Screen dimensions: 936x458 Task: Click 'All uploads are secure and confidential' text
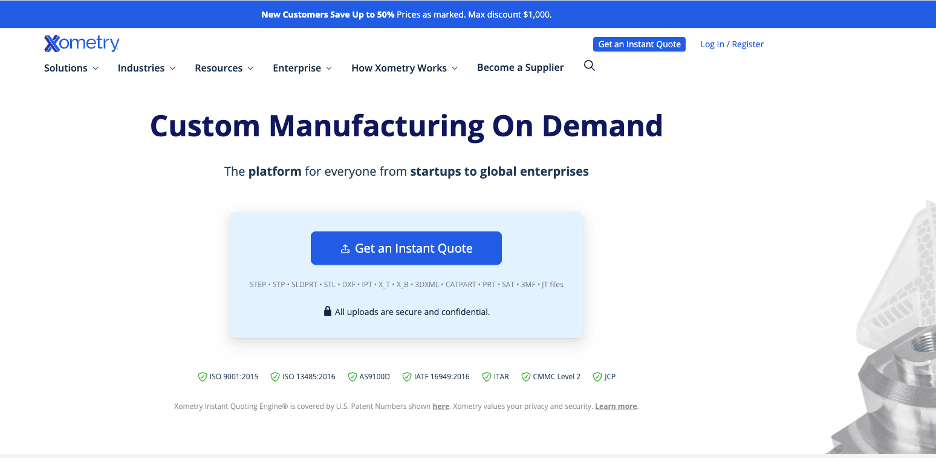pos(412,312)
